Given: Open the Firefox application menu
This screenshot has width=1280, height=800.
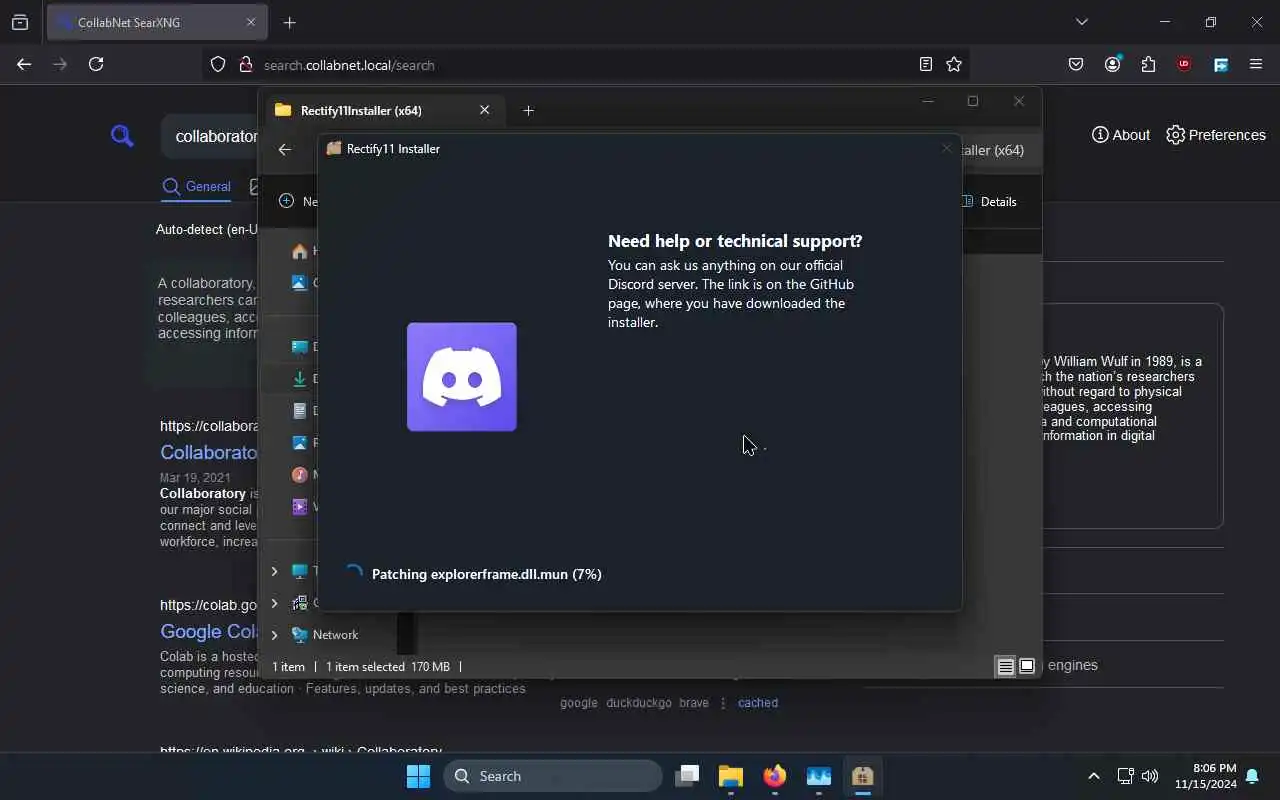Looking at the screenshot, I should (x=1256, y=64).
